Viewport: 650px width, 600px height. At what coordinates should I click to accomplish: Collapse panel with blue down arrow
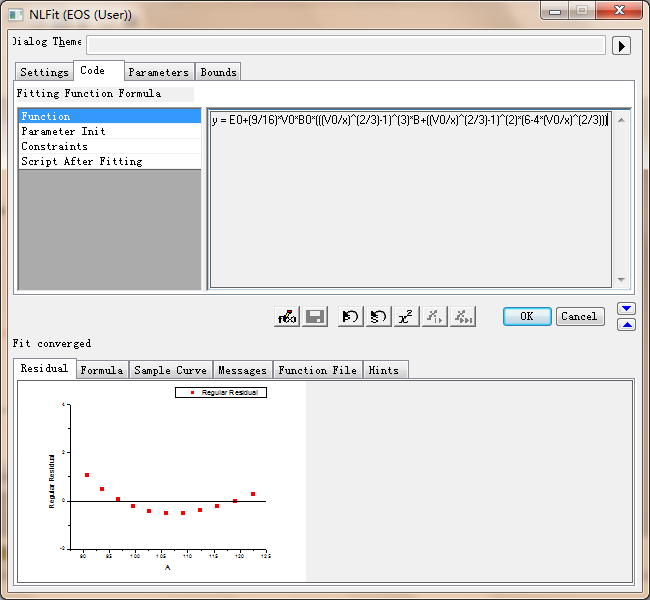tap(626, 309)
